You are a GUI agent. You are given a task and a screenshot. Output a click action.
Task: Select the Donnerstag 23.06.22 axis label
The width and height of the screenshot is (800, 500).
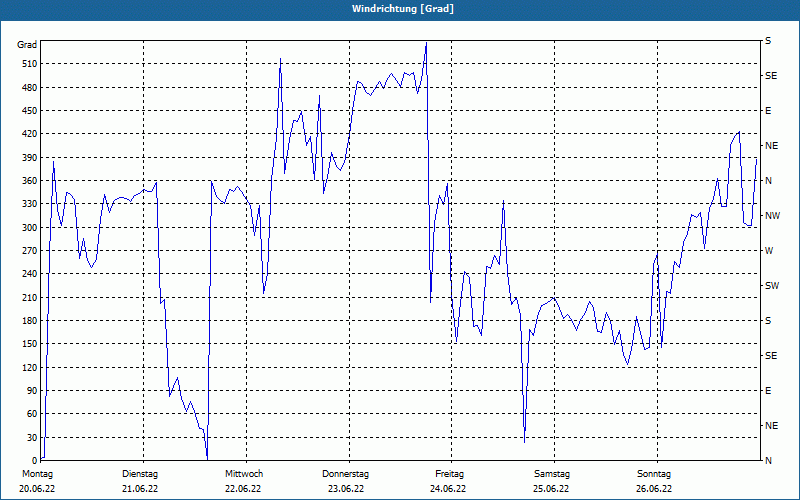click(x=345, y=481)
